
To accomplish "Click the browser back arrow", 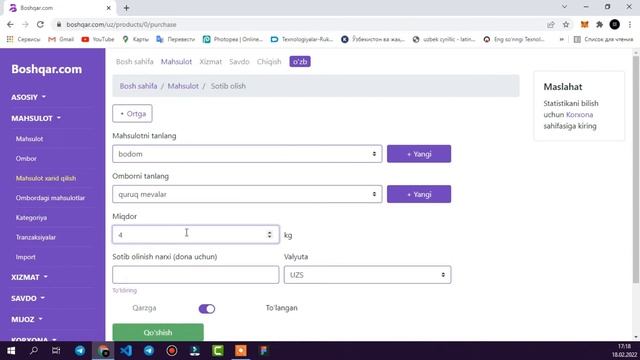I will pos(10,24).
